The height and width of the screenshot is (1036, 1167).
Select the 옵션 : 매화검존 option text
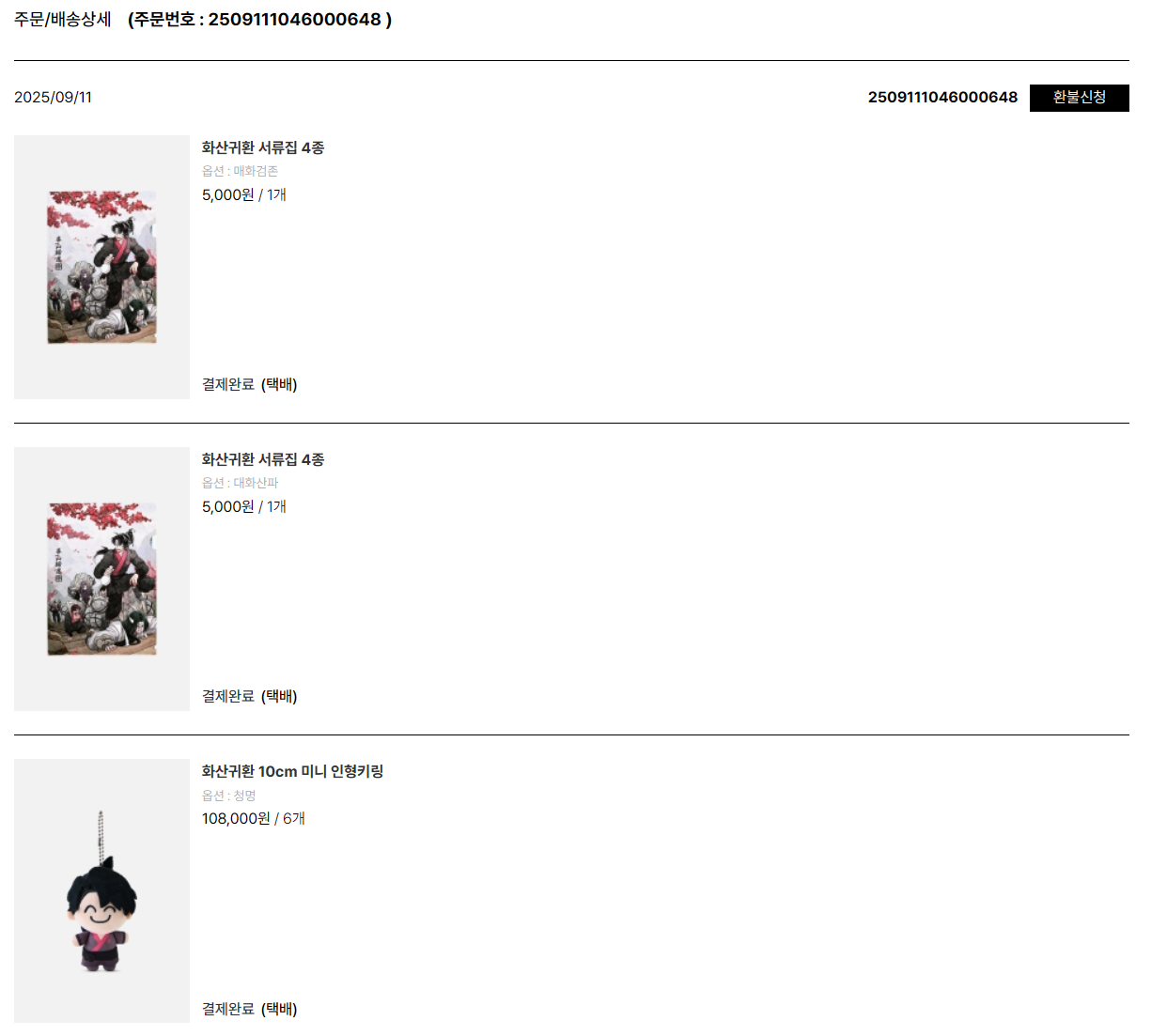coord(240,171)
